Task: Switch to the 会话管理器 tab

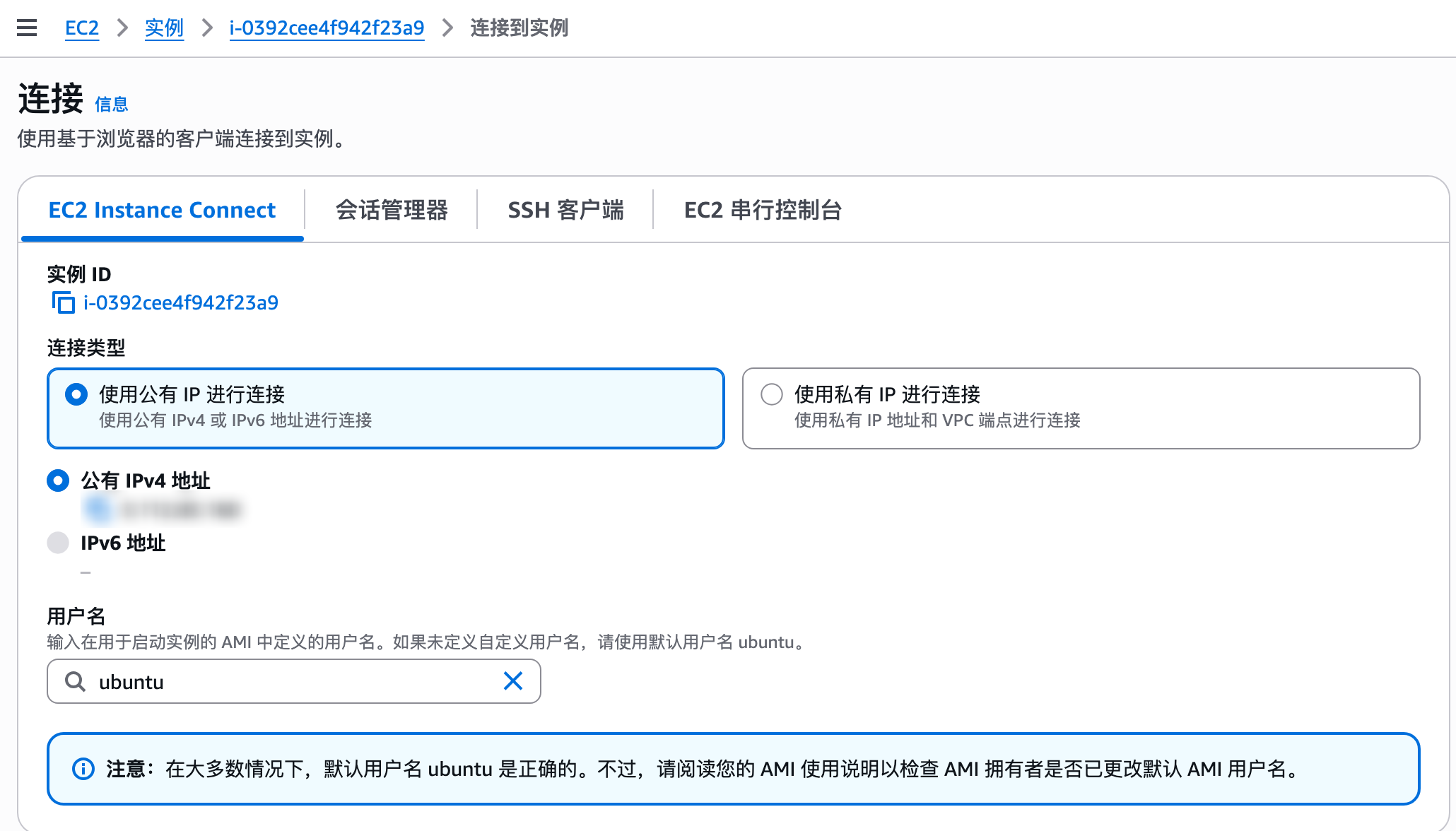Action: (x=393, y=210)
